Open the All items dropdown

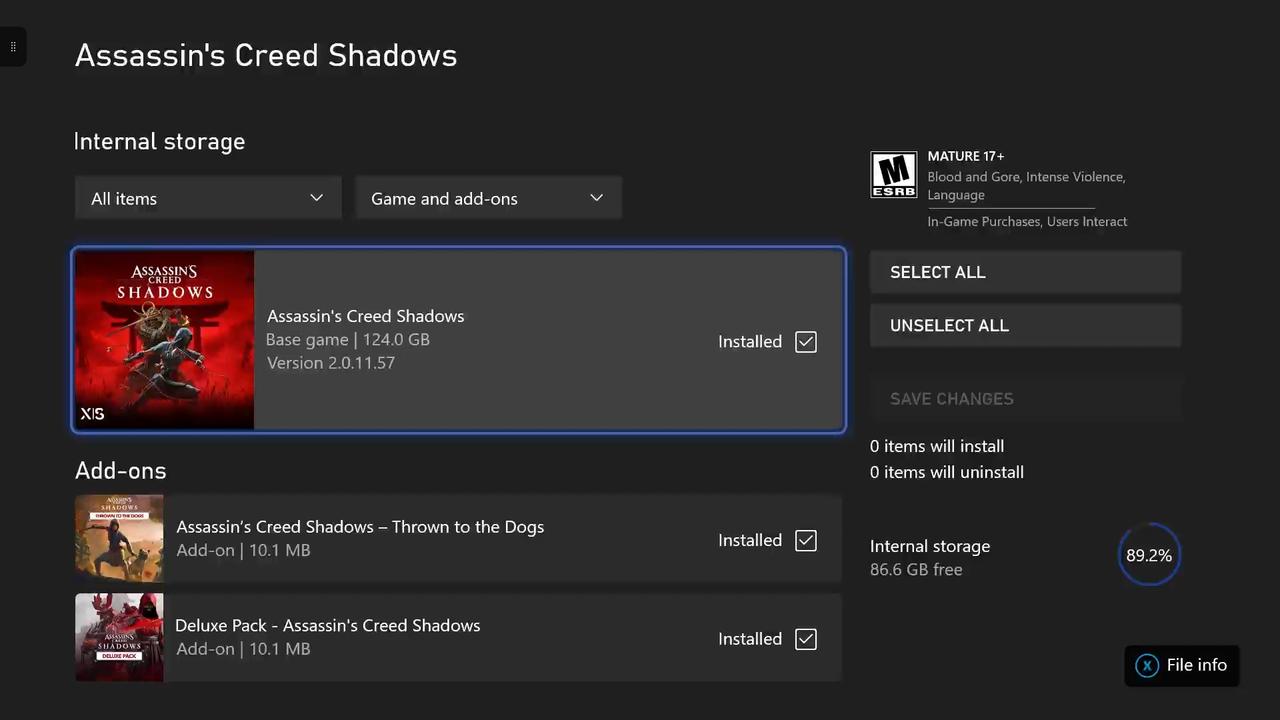pyautogui.click(x=208, y=198)
